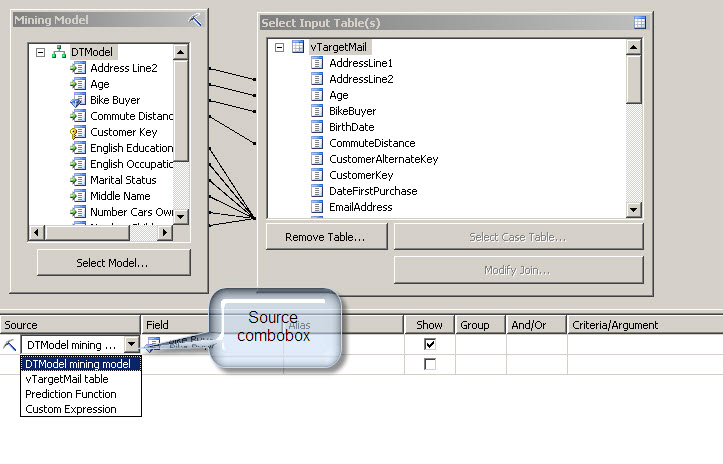Click the Age column icon in Mining Model

tap(78, 84)
